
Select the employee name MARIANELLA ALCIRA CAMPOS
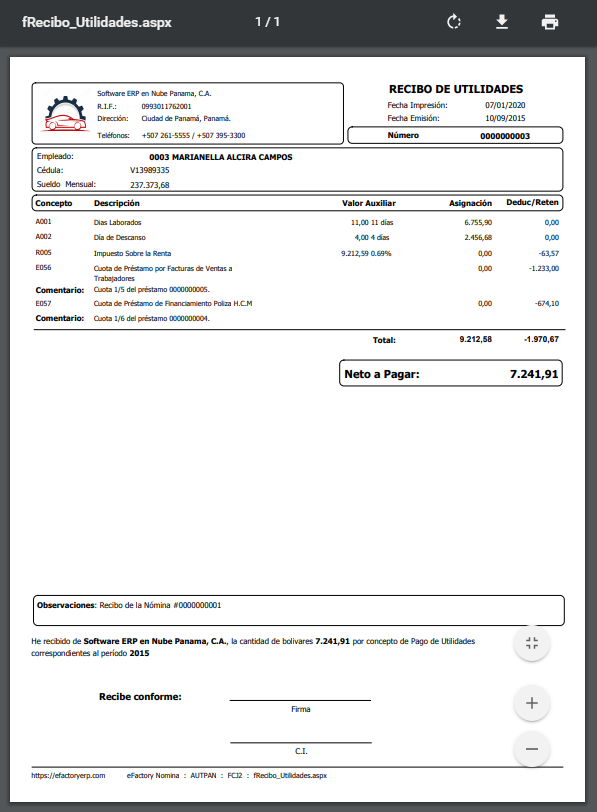coord(232,157)
